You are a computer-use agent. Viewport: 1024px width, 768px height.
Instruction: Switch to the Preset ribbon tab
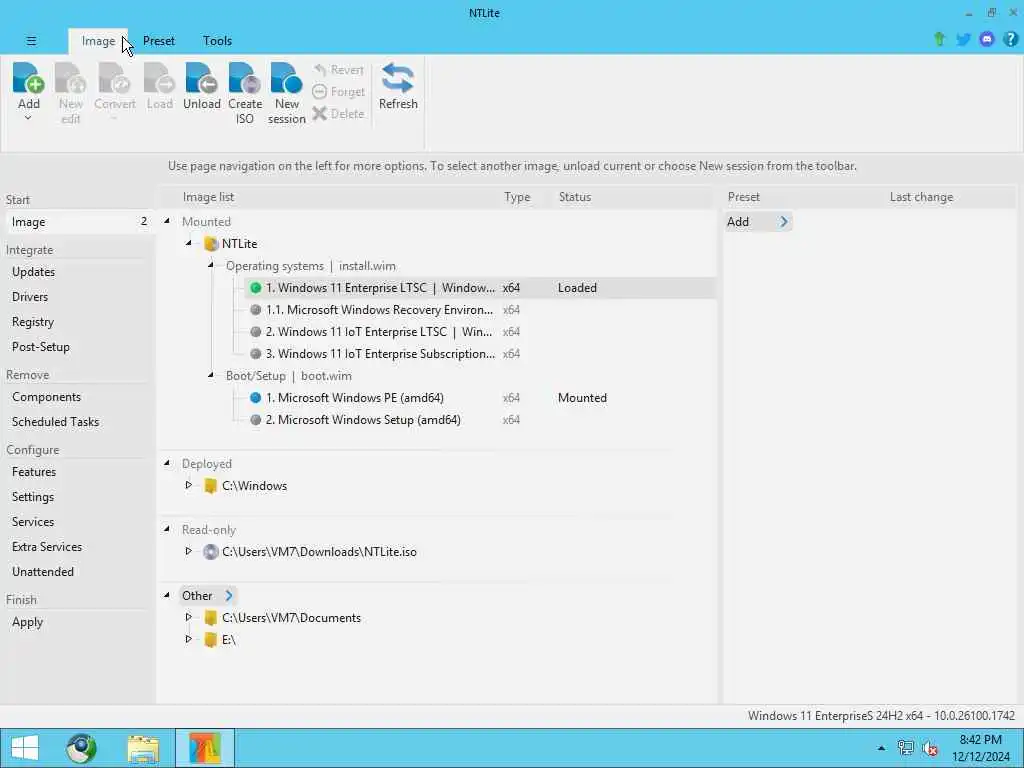(x=159, y=41)
